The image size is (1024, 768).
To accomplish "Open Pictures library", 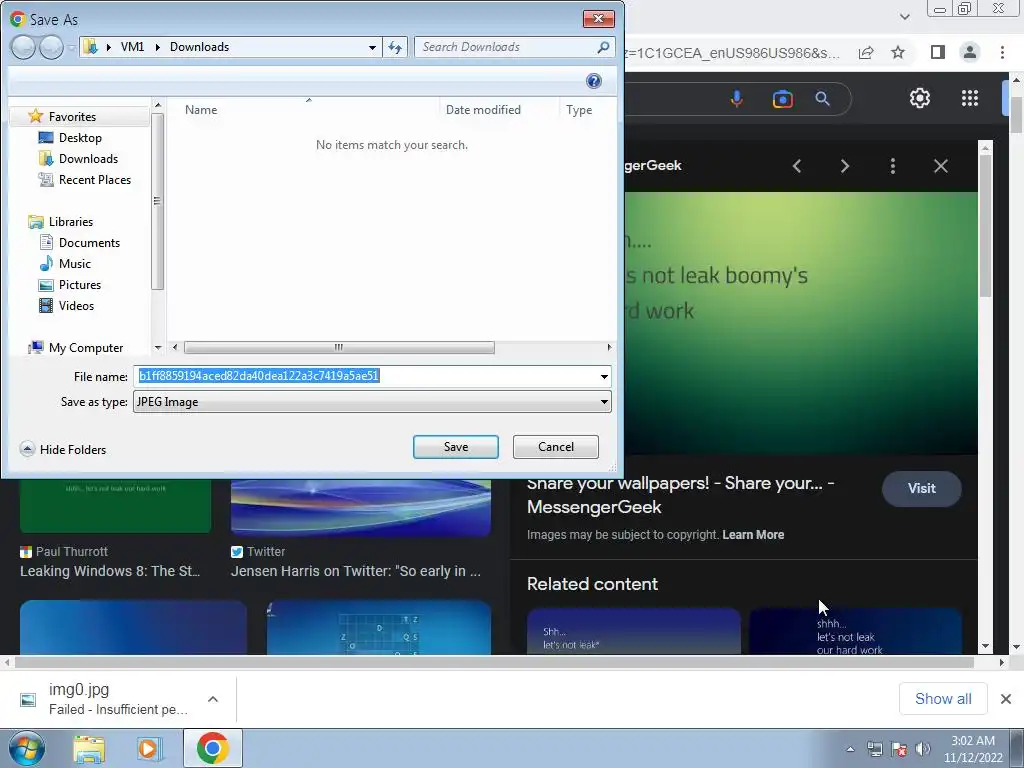I will pyautogui.click(x=80, y=285).
